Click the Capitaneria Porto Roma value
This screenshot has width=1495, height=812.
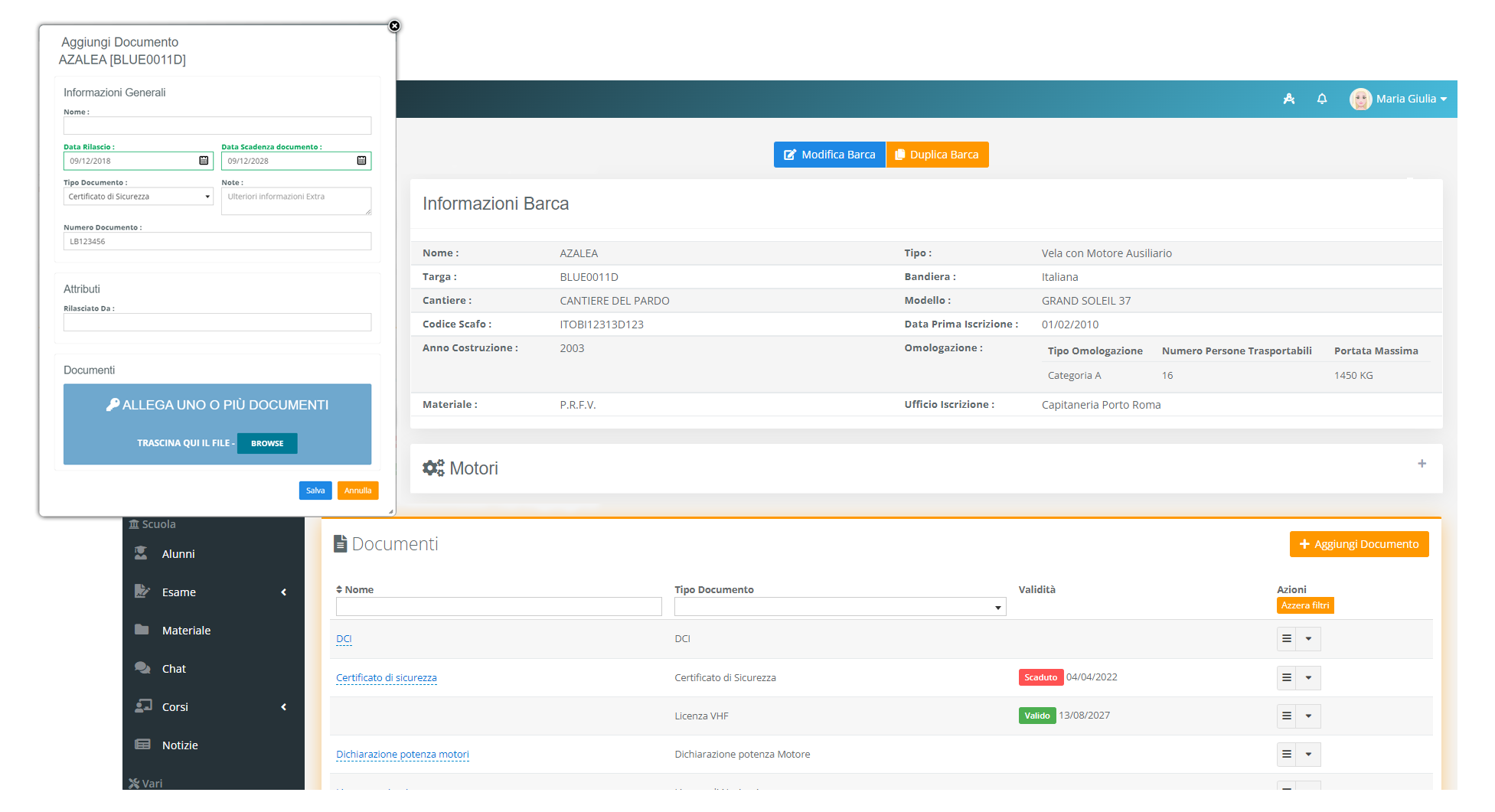click(1101, 405)
